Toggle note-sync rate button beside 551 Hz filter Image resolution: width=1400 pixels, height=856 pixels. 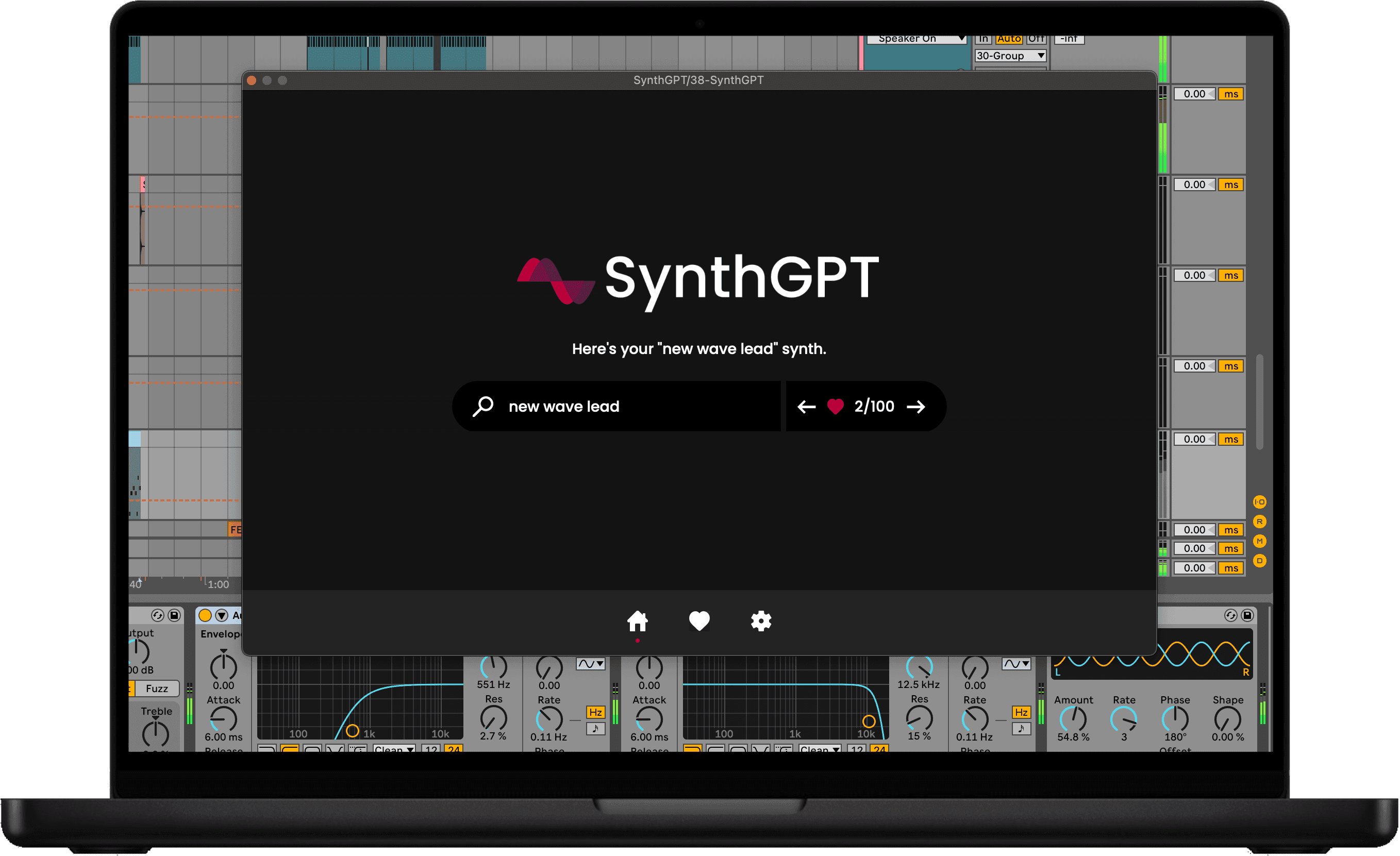click(x=595, y=729)
